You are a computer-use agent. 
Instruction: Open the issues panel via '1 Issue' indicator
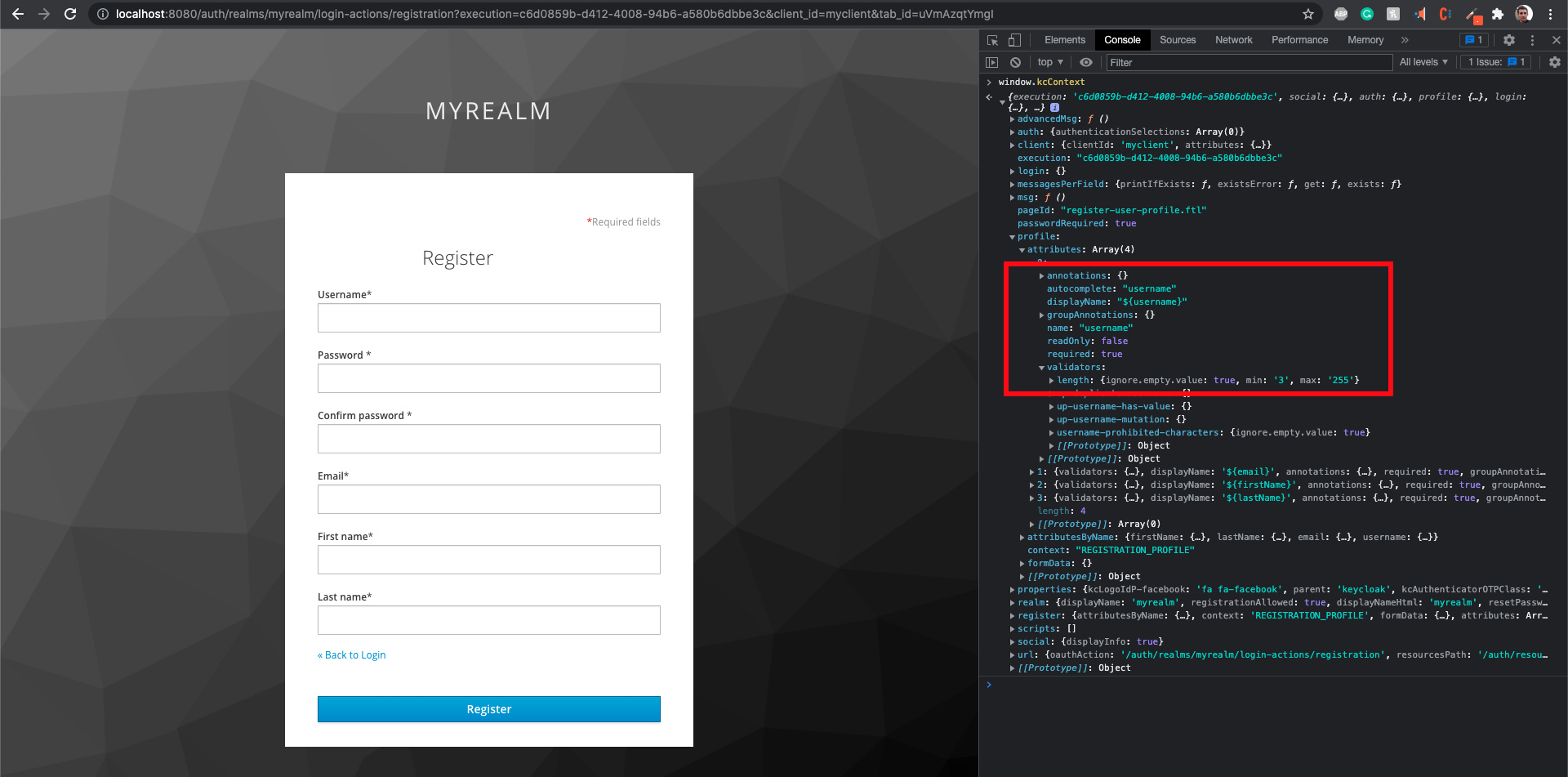click(x=1494, y=62)
